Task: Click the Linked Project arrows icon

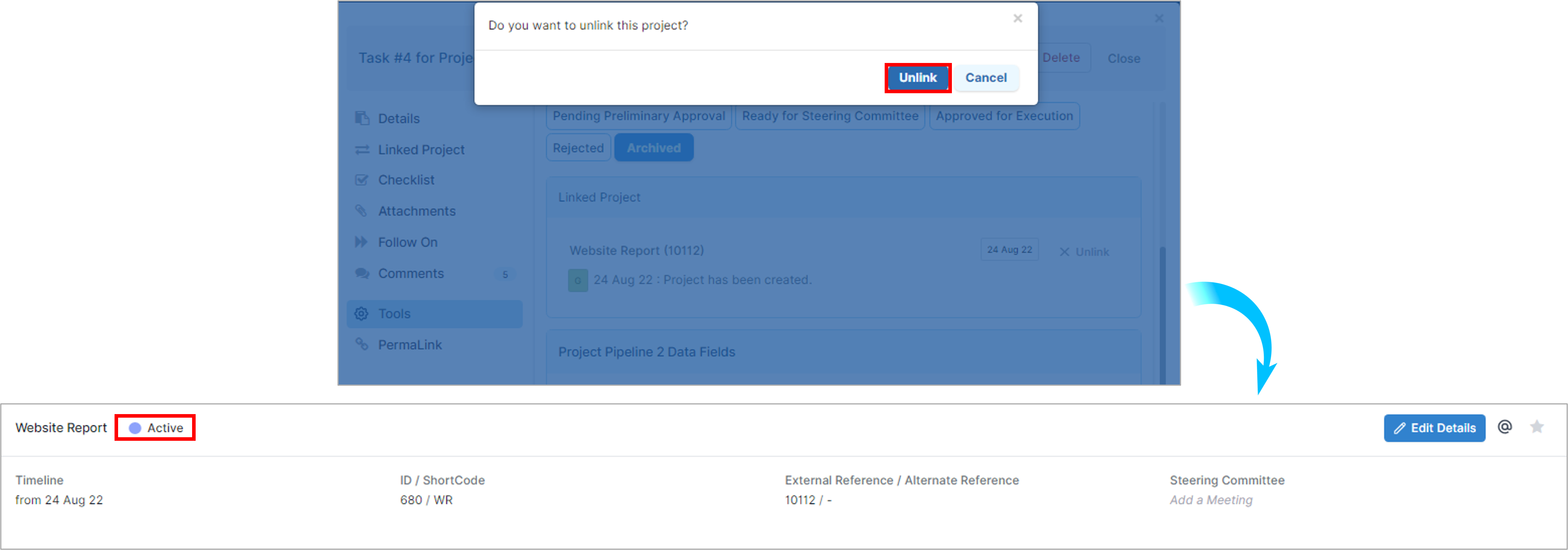Action: tap(362, 149)
